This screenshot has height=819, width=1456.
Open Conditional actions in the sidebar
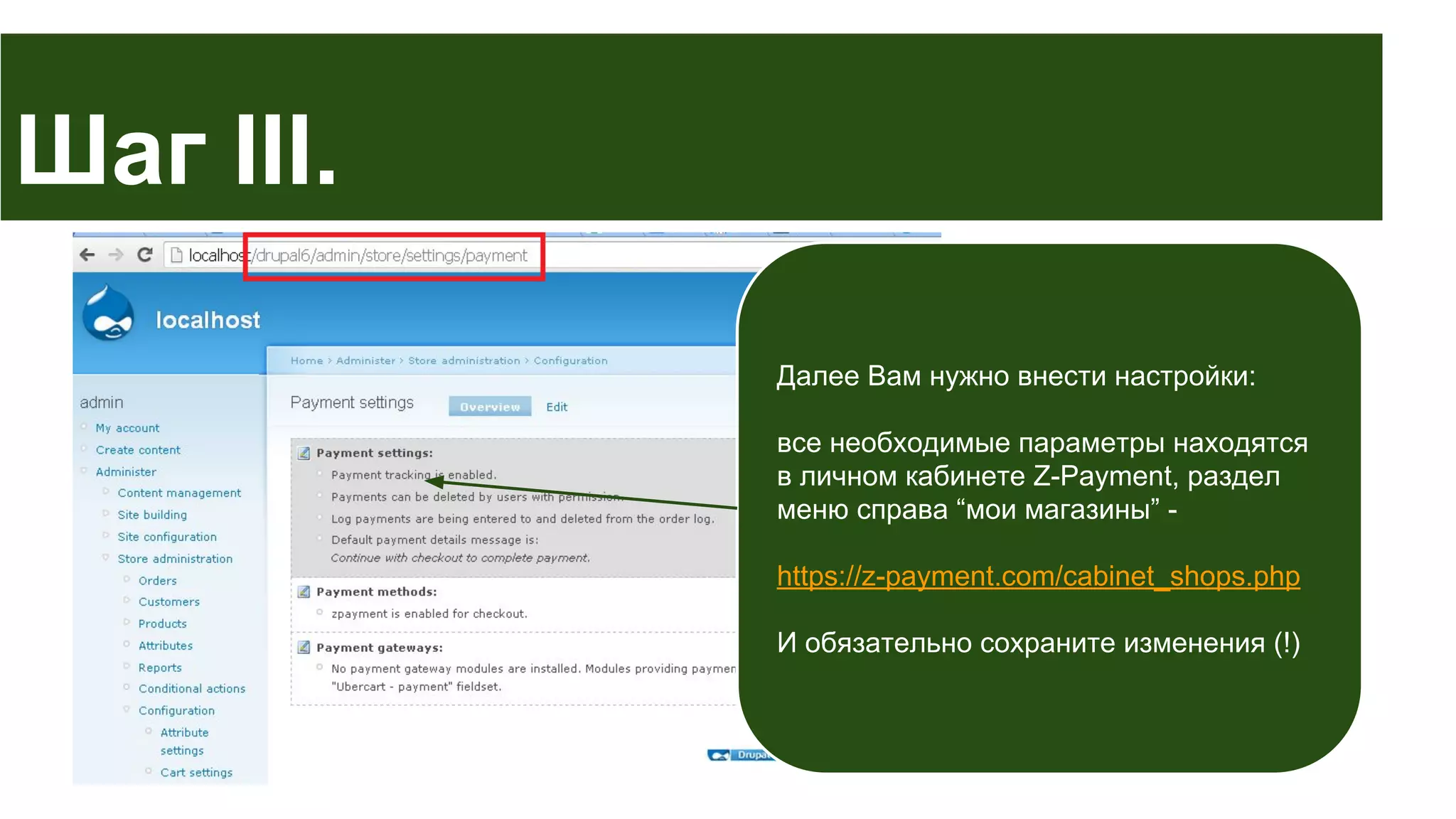[192, 688]
